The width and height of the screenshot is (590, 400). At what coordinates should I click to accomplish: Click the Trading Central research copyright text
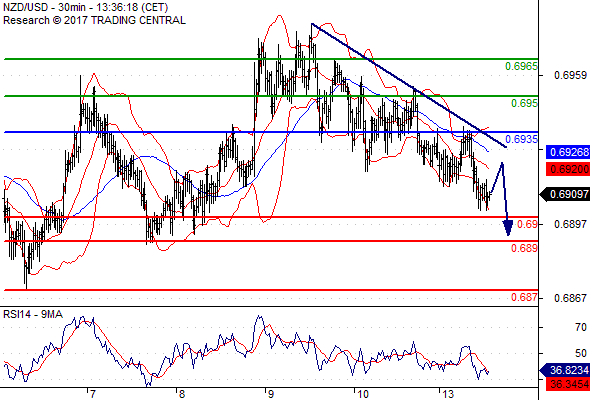point(94,20)
